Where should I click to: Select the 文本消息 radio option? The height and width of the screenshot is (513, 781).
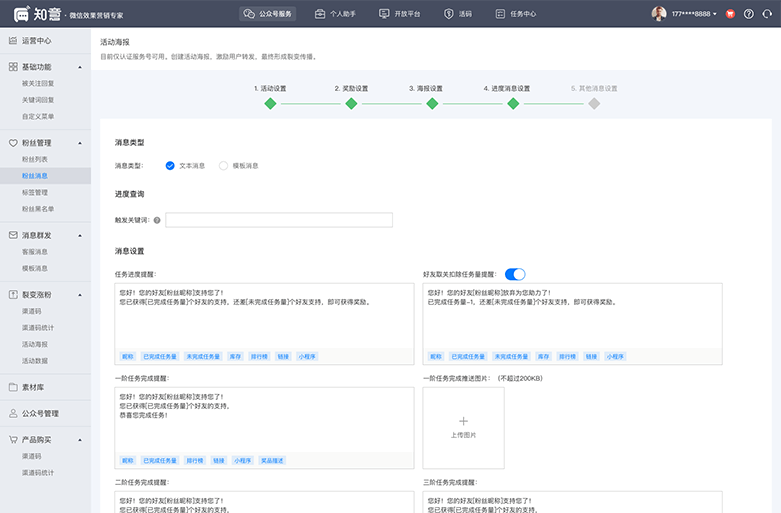170,165
